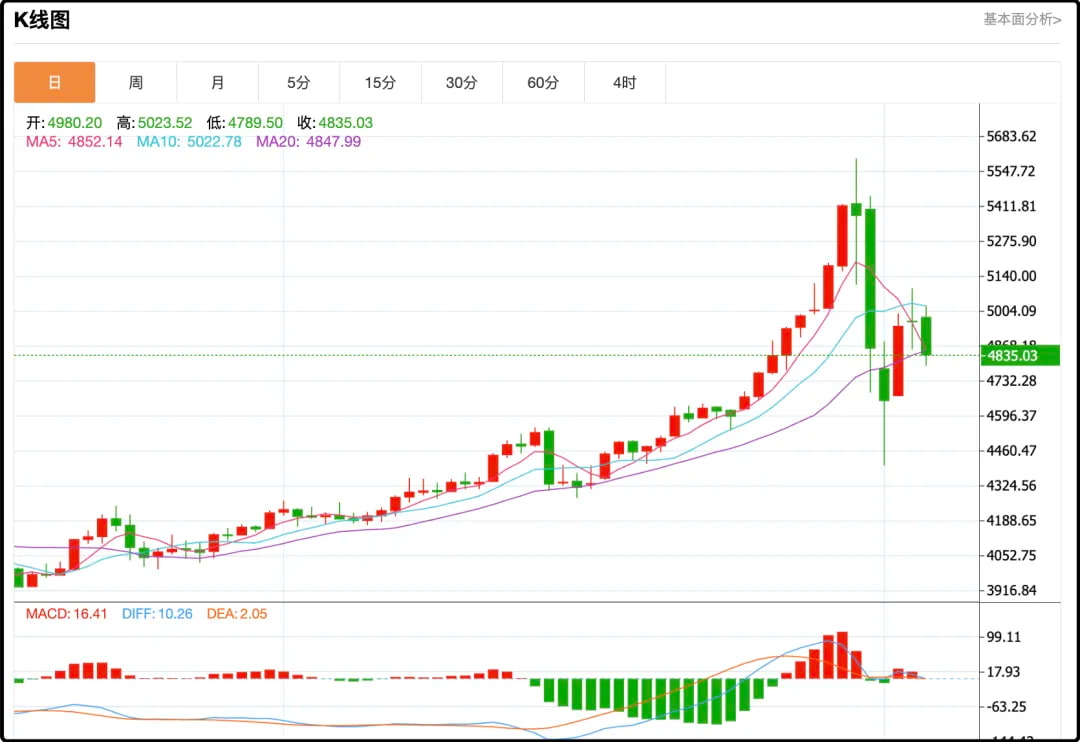
Task: Click the MACD value label
Action: [66, 614]
